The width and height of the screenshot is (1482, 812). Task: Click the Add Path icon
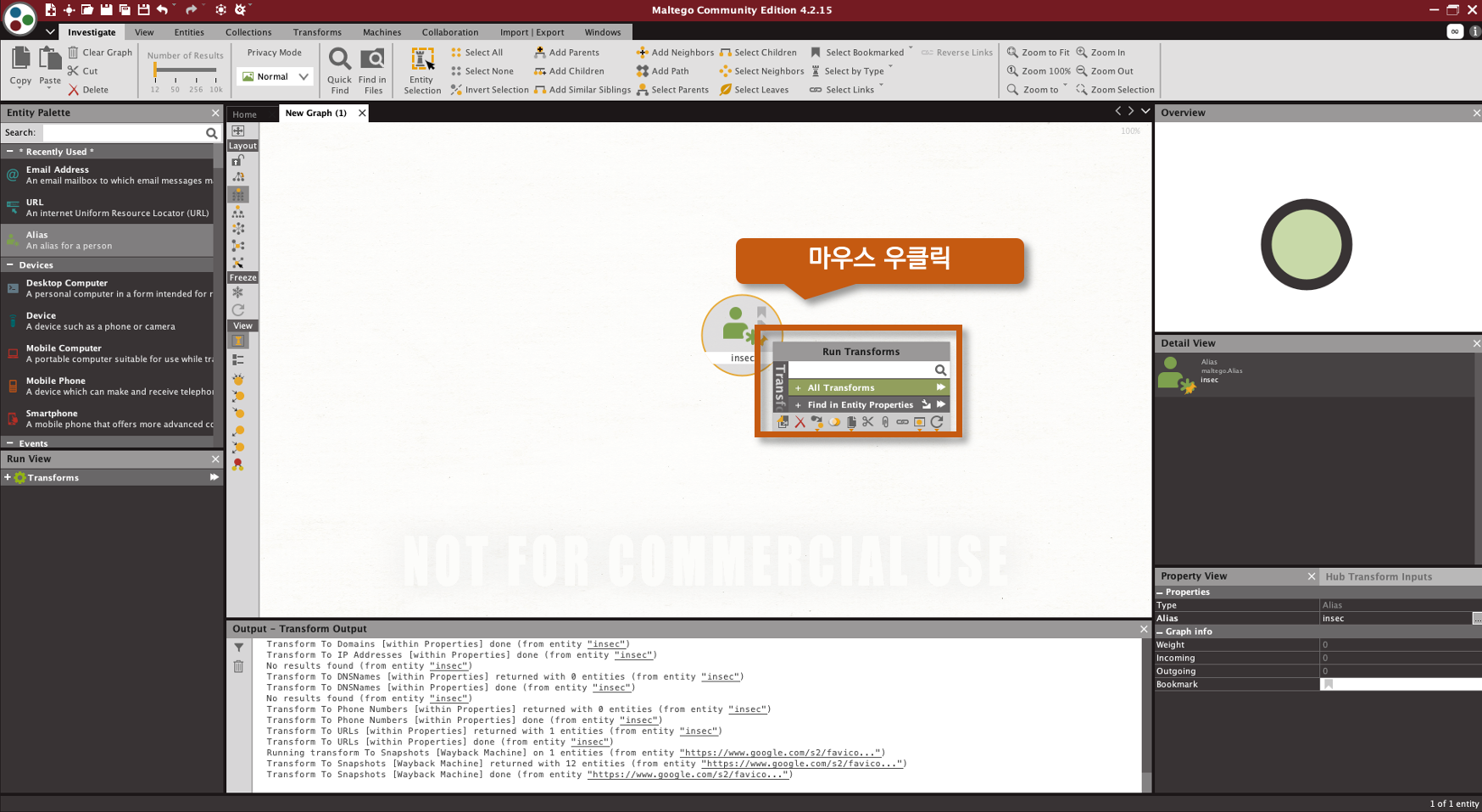[x=643, y=70]
